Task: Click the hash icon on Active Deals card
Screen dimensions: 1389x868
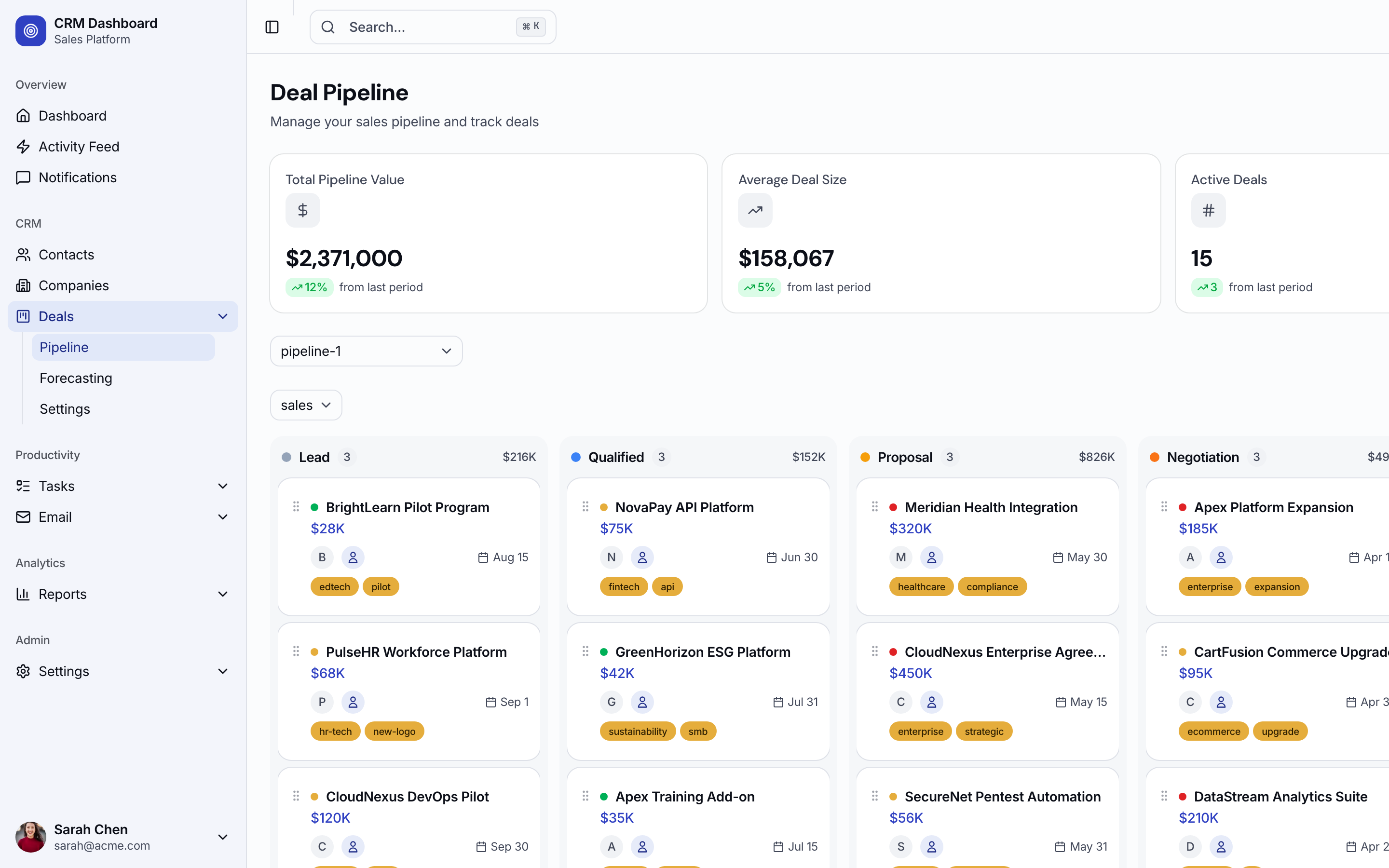Action: [1208, 210]
